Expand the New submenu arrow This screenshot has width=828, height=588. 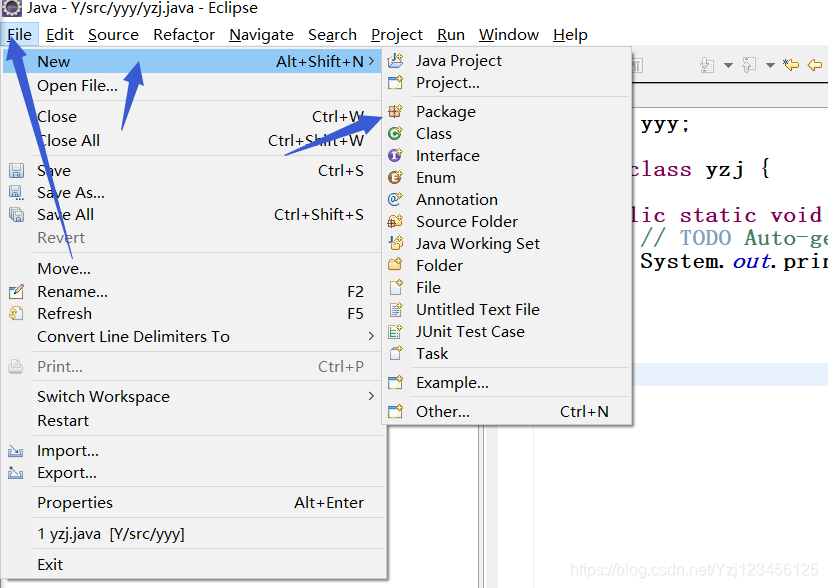coord(372,61)
